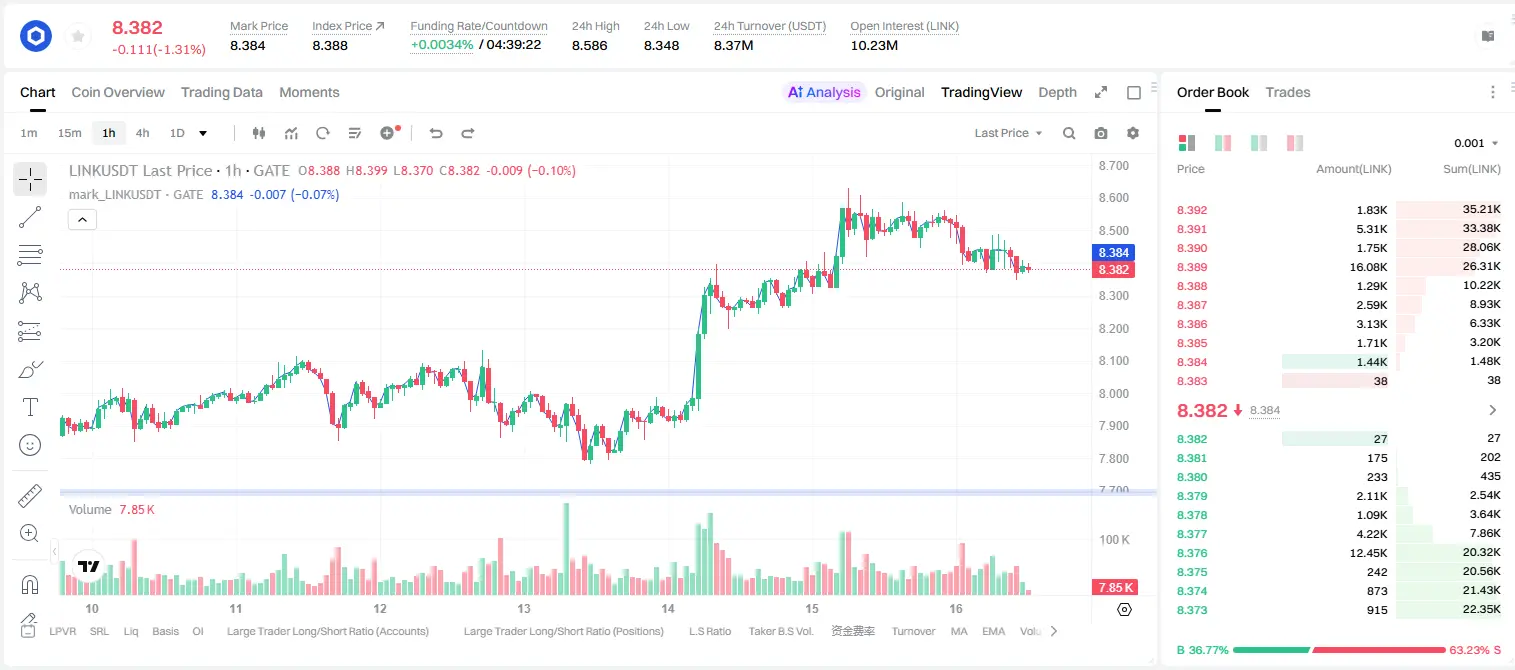Image resolution: width=1515 pixels, height=670 pixels.
Task: Toggle magnet mode for drawings
Action: click(x=30, y=584)
